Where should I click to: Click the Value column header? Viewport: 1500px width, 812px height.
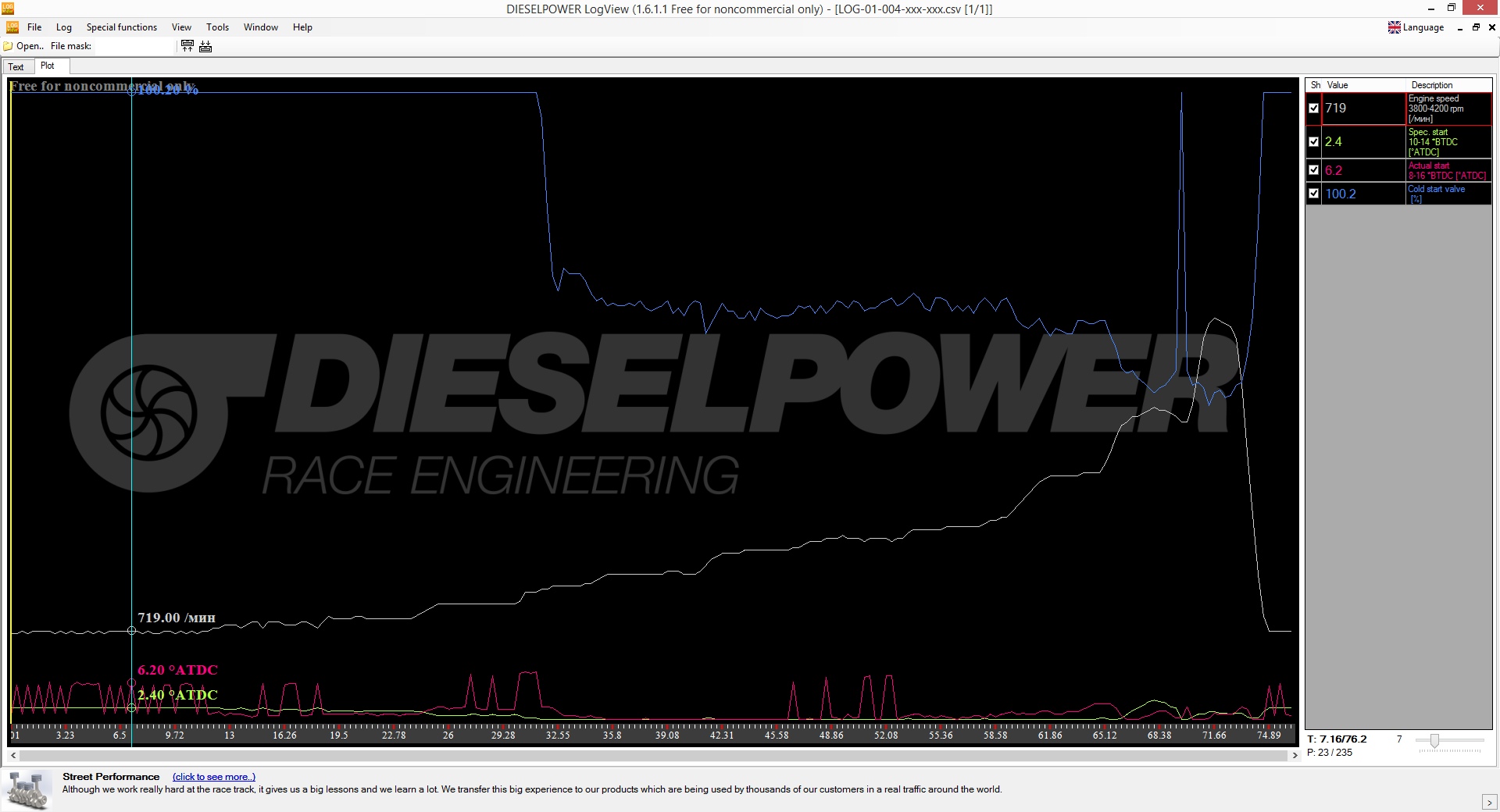(x=1364, y=85)
